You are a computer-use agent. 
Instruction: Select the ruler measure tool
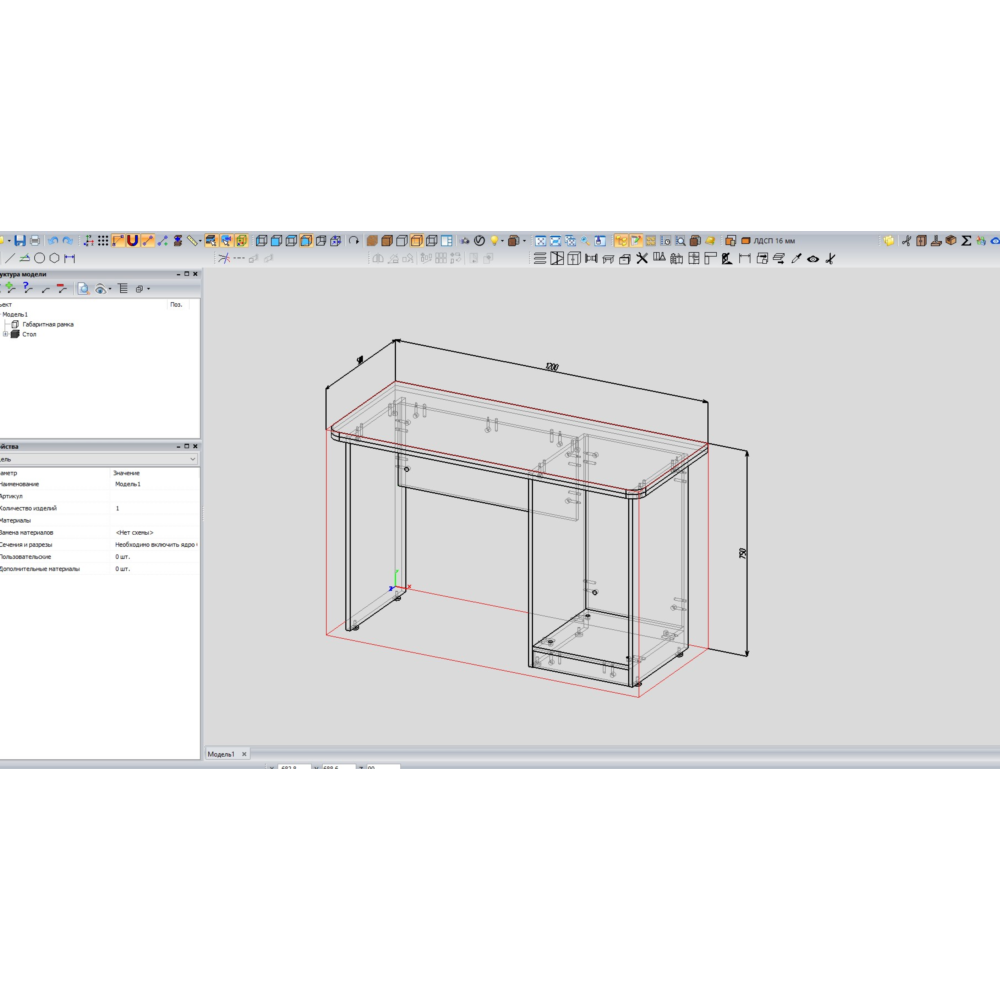pyautogui.click(x=193, y=241)
